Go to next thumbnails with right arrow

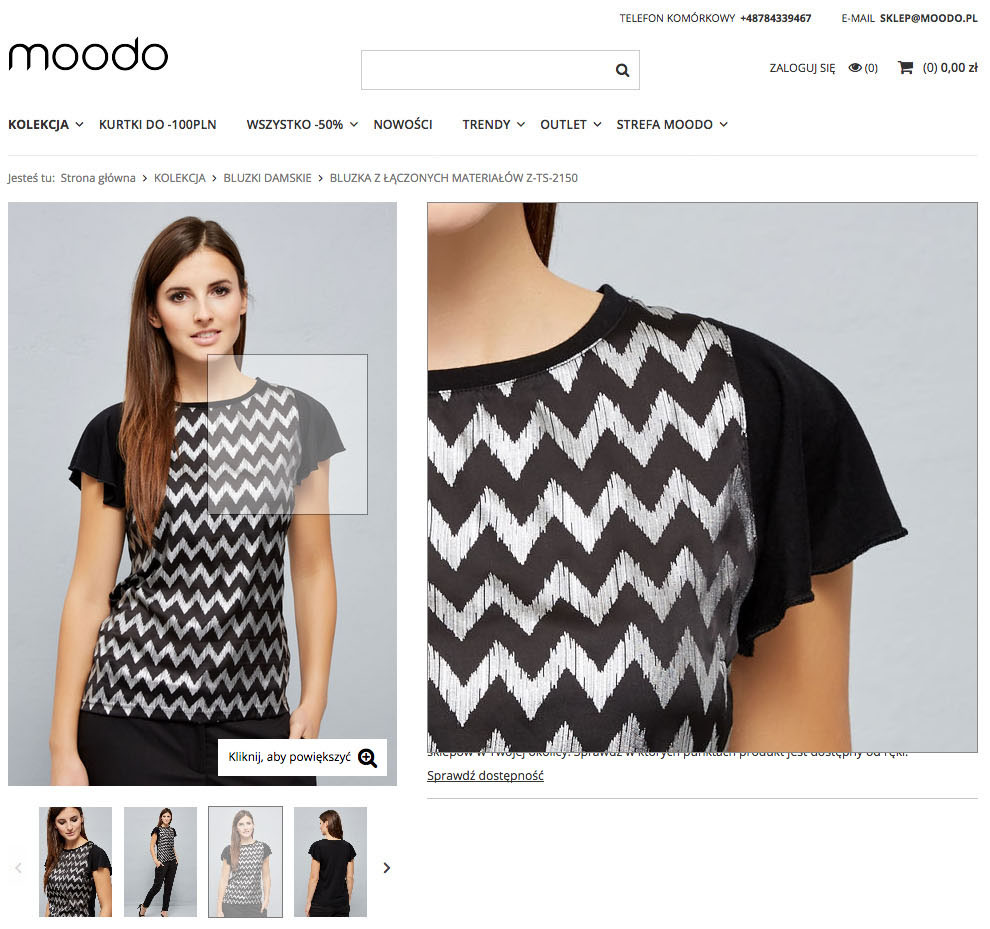pyautogui.click(x=387, y=868)
